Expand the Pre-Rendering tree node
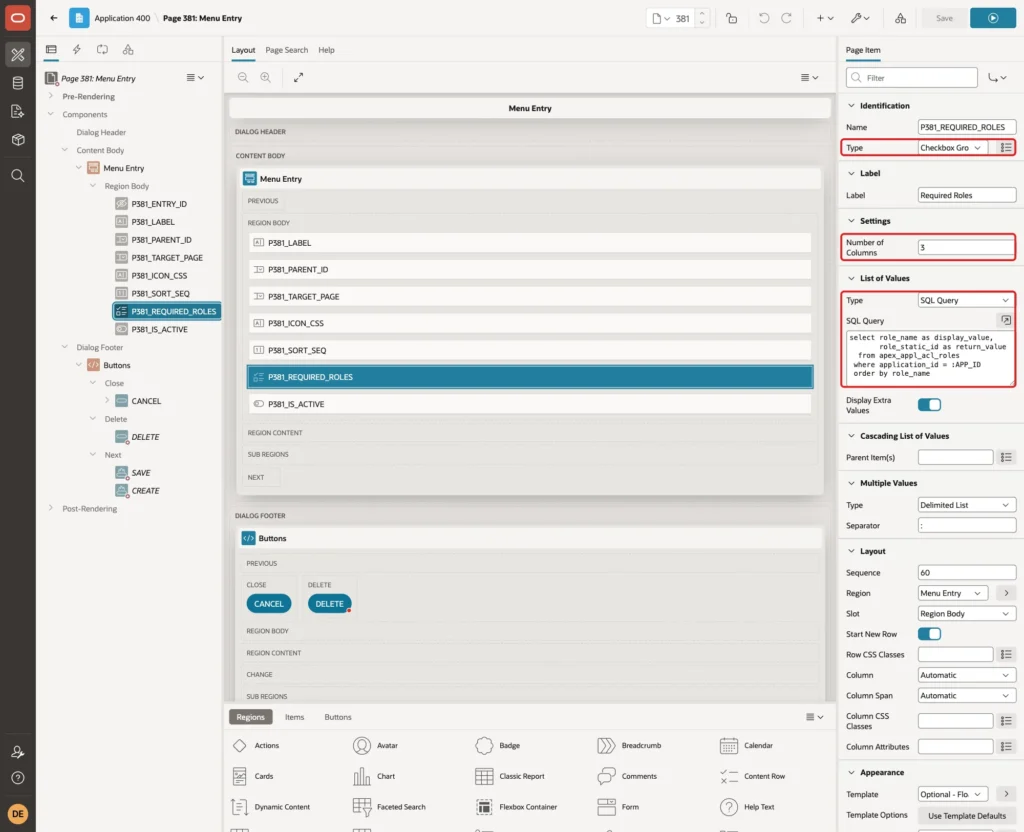This screenshot has width=1024, height=832. pos(50,96)
